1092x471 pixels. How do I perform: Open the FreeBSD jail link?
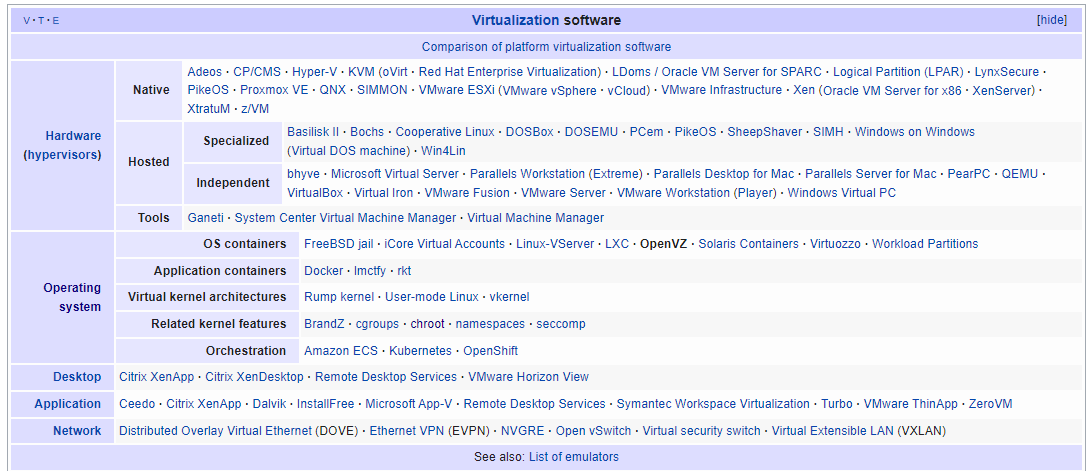tap(341, 244)
